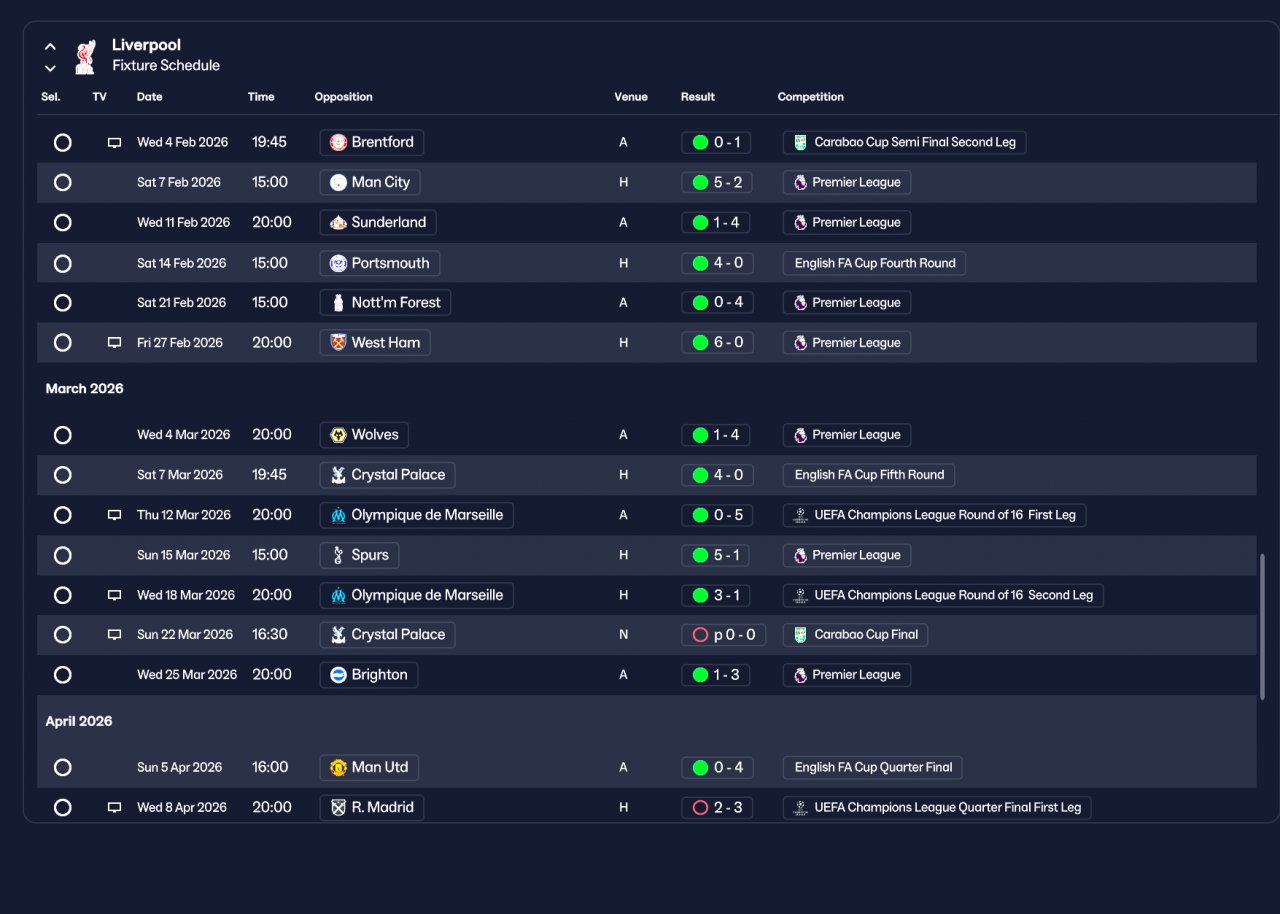
Task: Sort by the Opposition column header
Action: click(x=343, y=97)
